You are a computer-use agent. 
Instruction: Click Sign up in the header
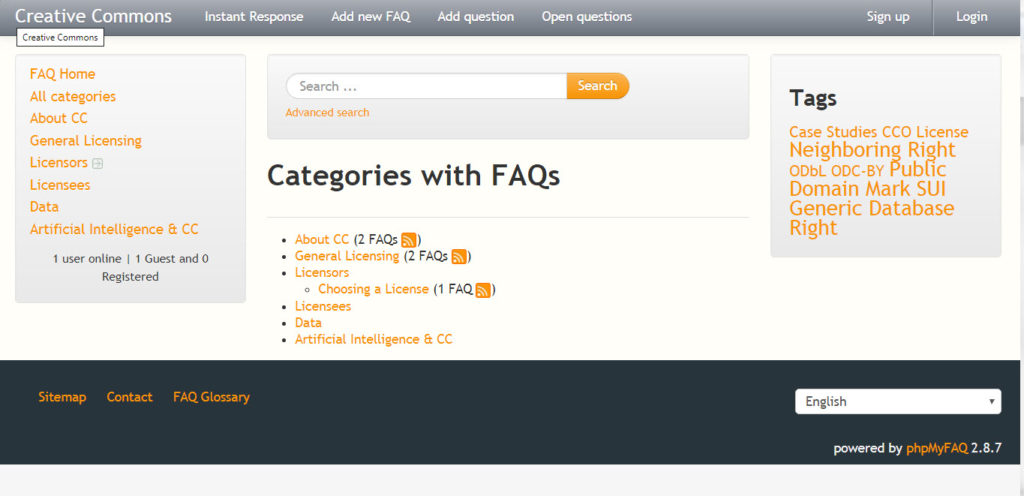pyautogui.click(x=887, y=17)
